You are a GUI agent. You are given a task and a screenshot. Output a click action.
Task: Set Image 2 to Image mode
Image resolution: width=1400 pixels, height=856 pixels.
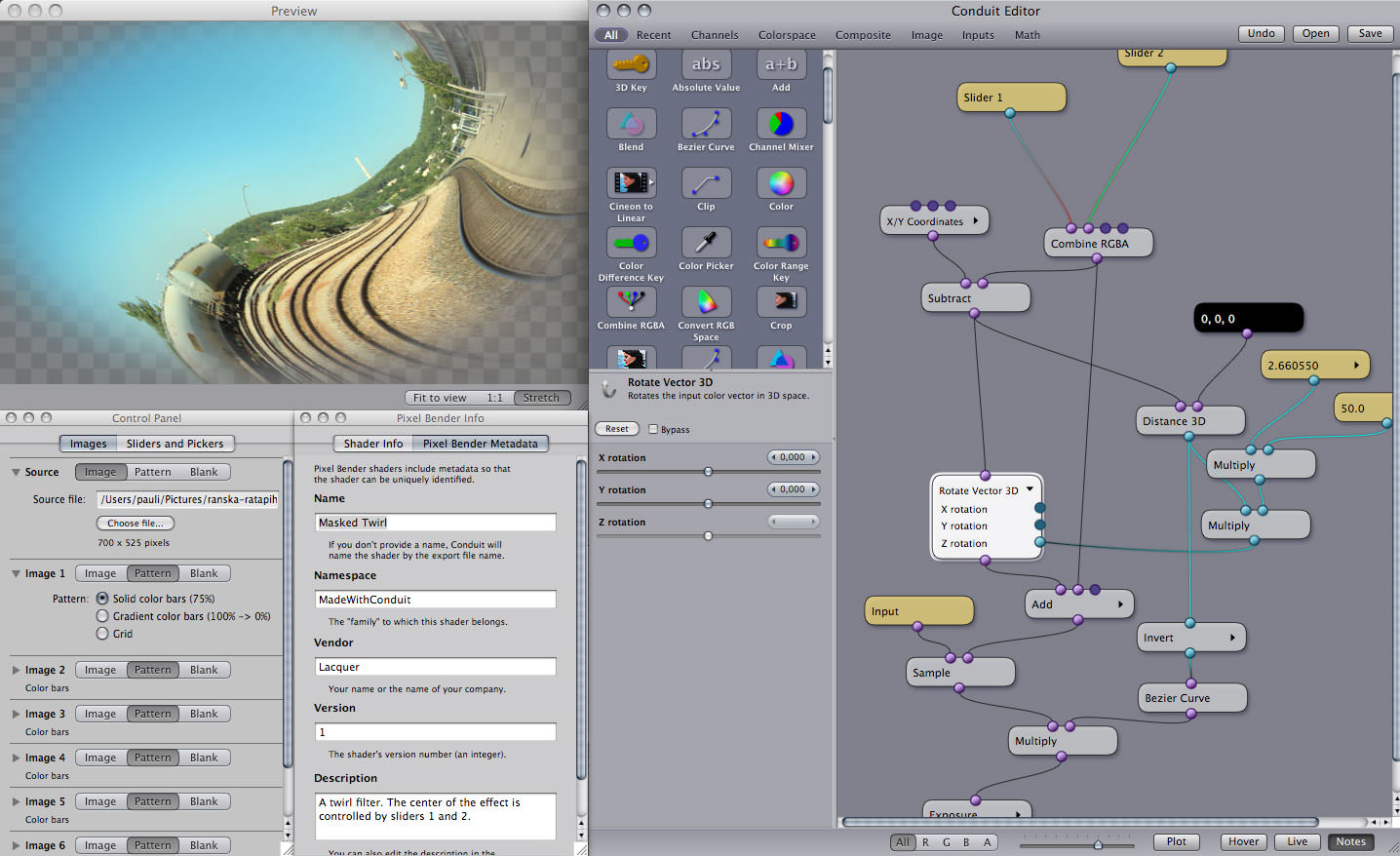[x=100, y=670]
